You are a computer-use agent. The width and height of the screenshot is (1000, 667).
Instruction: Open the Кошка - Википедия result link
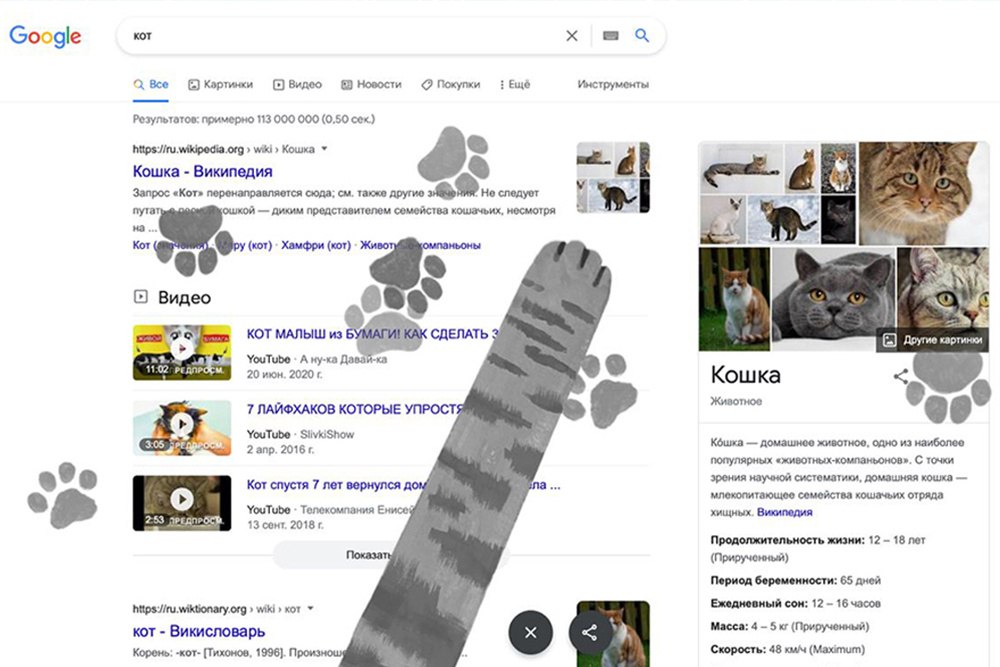[x=202, y=171]
